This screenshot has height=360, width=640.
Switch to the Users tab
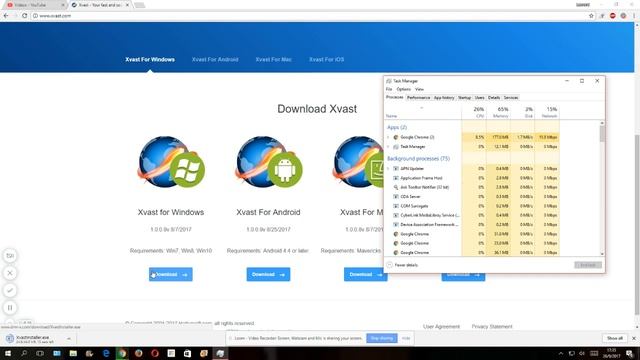(x=479, y=98)
